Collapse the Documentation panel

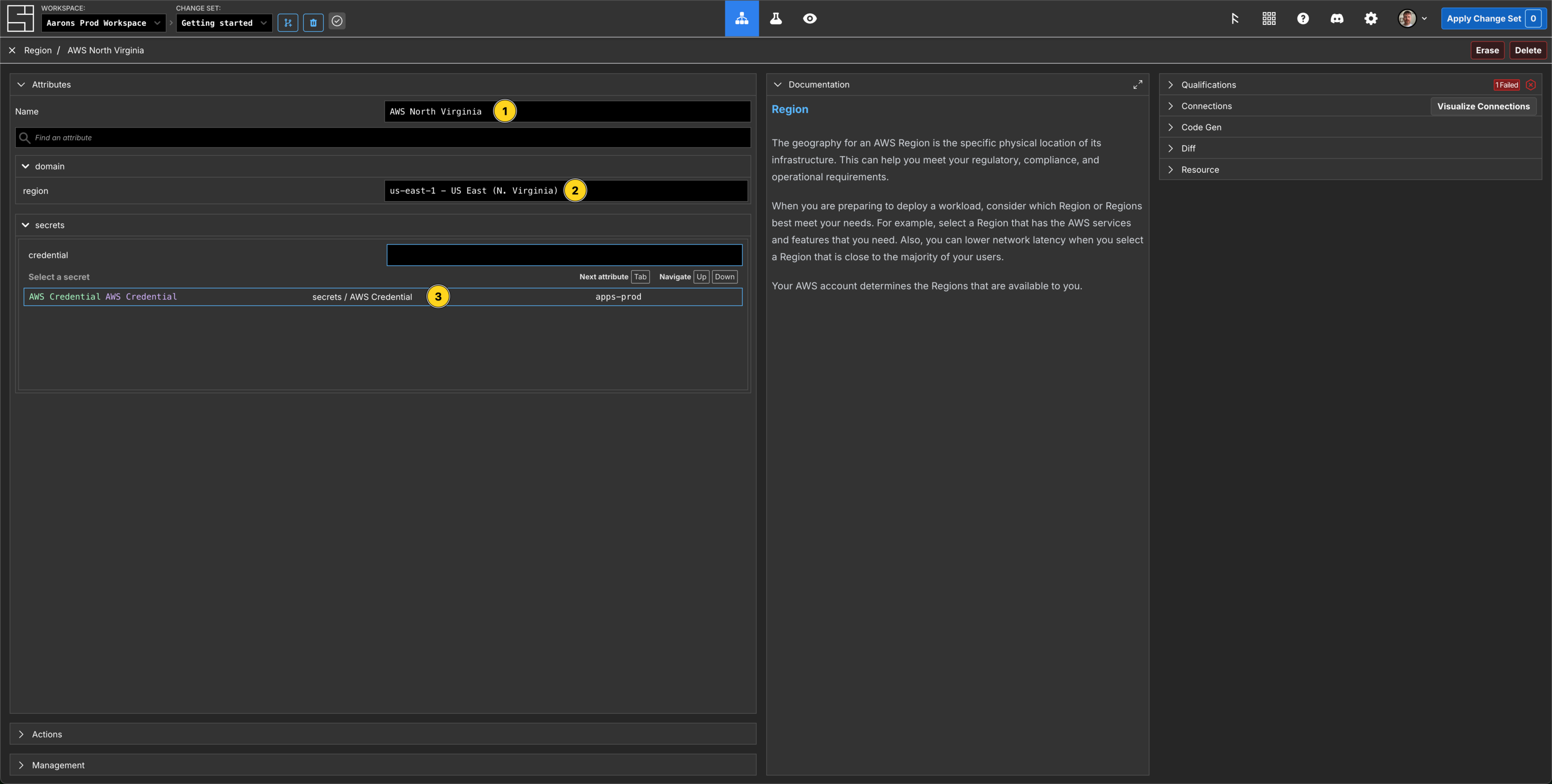pos(777,85)
